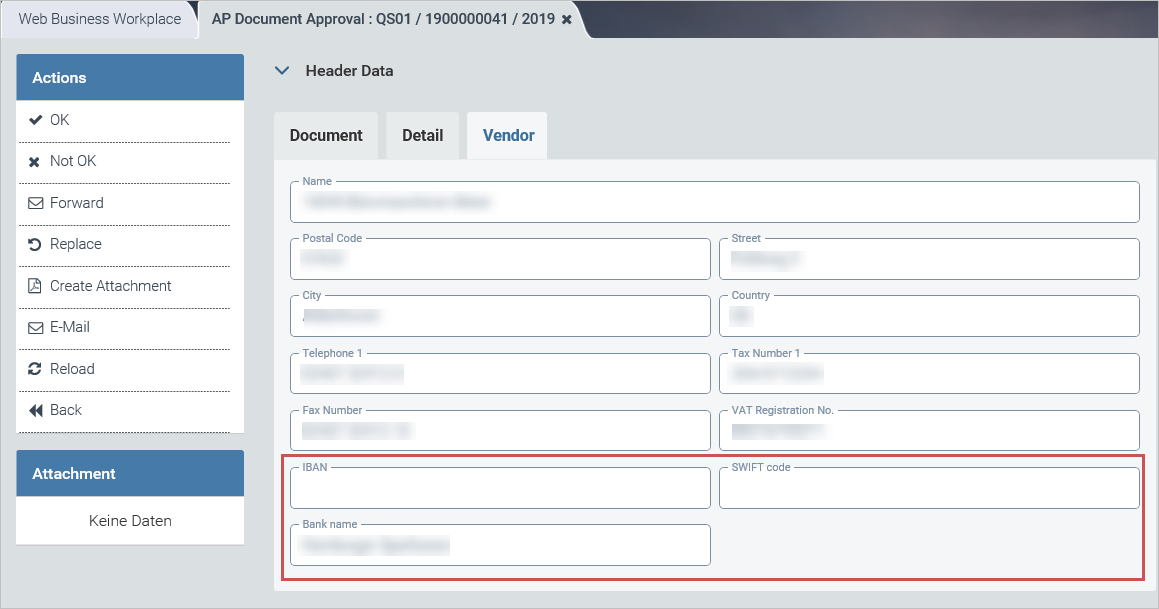Viewport: 1159px width, 609px height.
Task: Click the Create Attachment PDF icon
Action: point(35,286)
